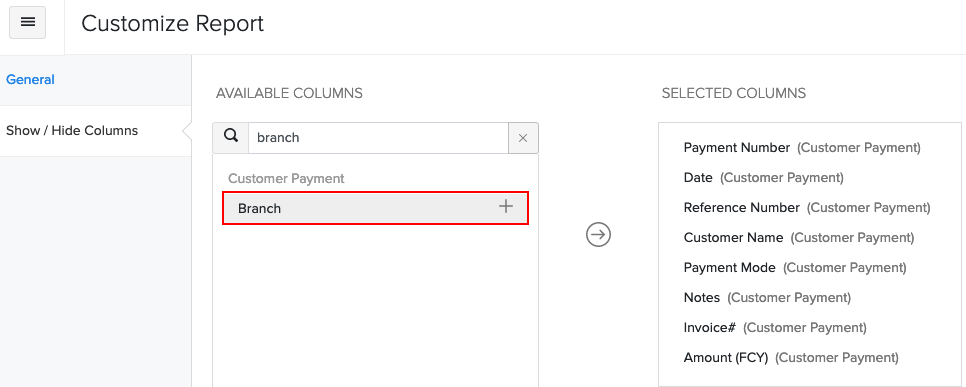Open the hamburger navigation menu

pos(28,23)
